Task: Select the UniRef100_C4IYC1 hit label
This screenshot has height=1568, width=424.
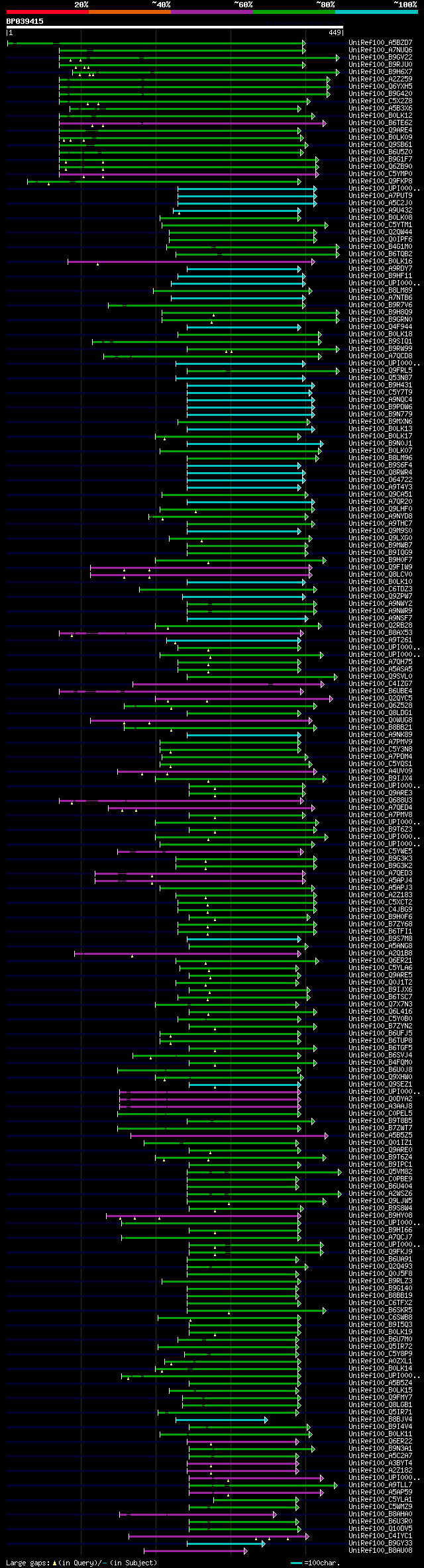Action: [x=380, y=1536]
